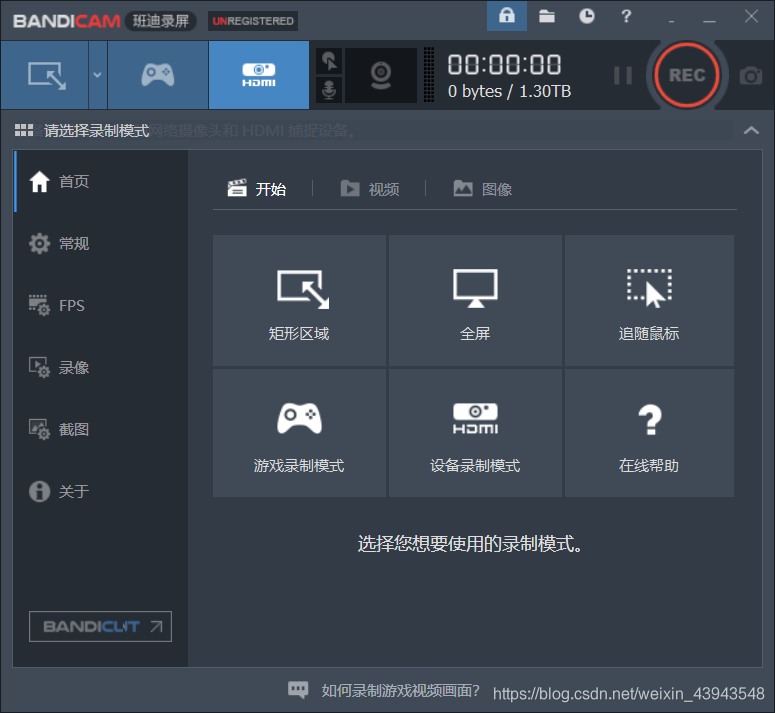775x713 pixels.
Task: Open the 截图 screenshot settings sidebar item
Action: [x=101, y=429]
